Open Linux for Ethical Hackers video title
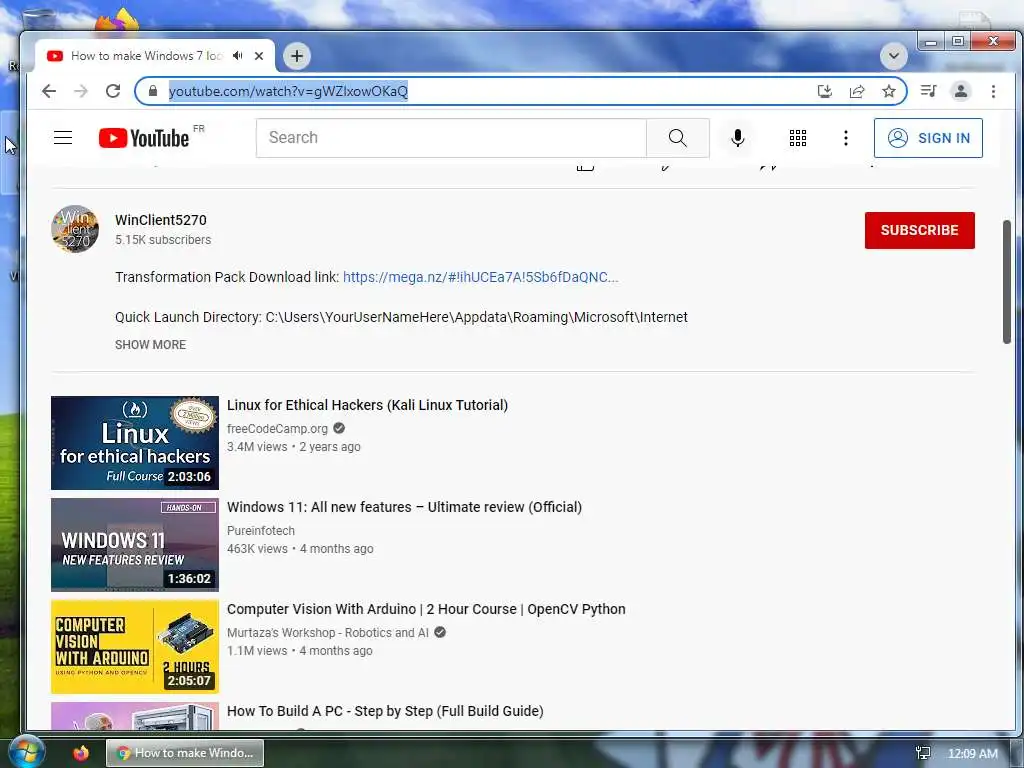This screenshot has height=768, width=1024. pyautogui.click(x=367, y=405)
